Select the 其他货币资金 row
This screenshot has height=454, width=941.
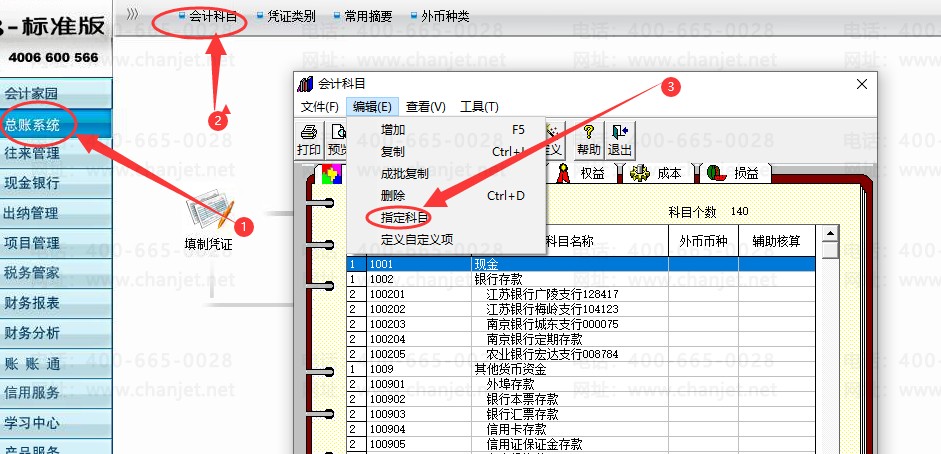(x=580, y=369)
